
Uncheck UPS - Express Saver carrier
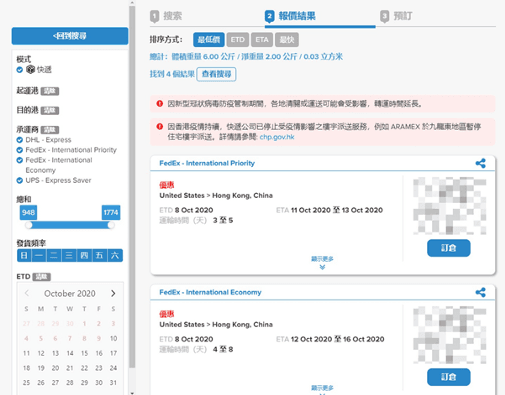[x=20, y=180]
